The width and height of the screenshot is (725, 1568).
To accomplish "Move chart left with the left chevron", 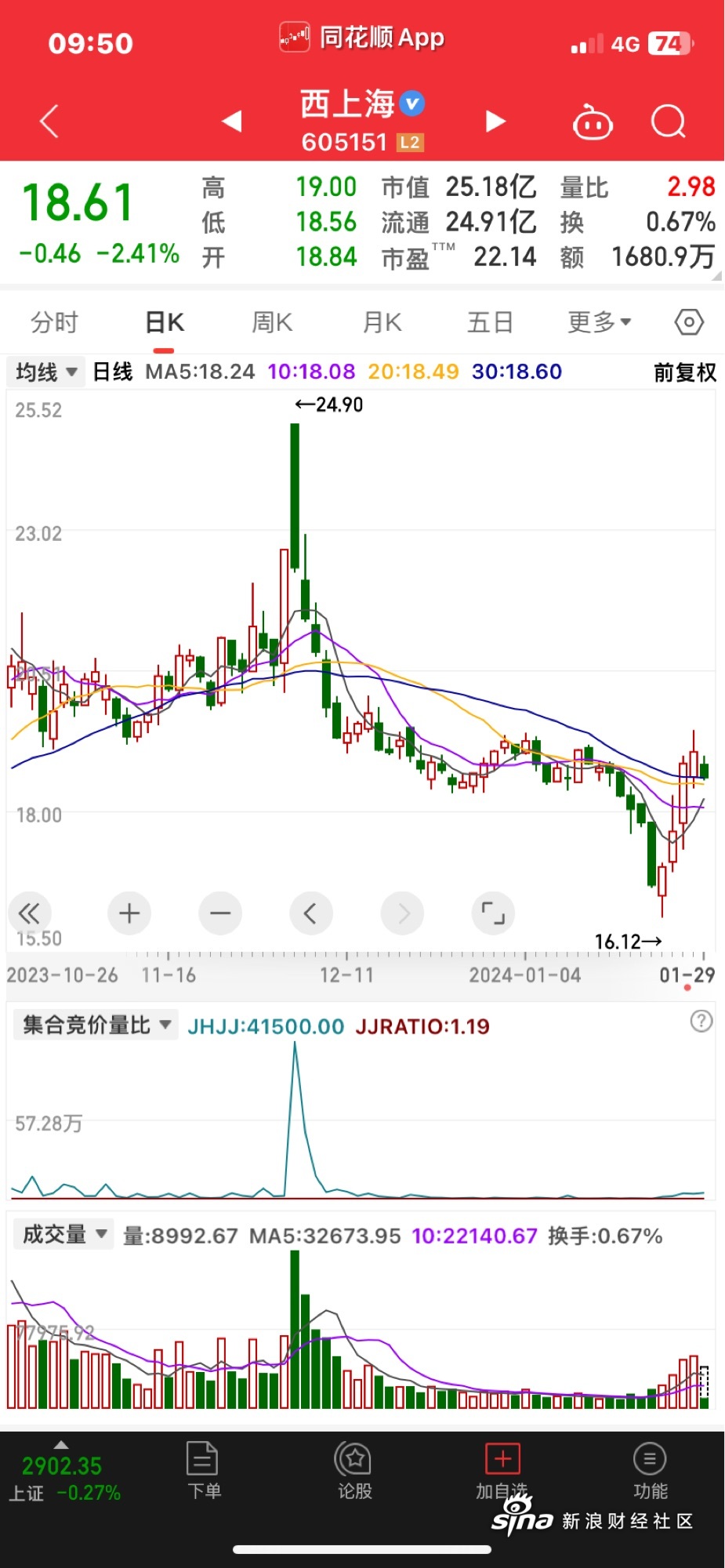I will coord(311,913).
